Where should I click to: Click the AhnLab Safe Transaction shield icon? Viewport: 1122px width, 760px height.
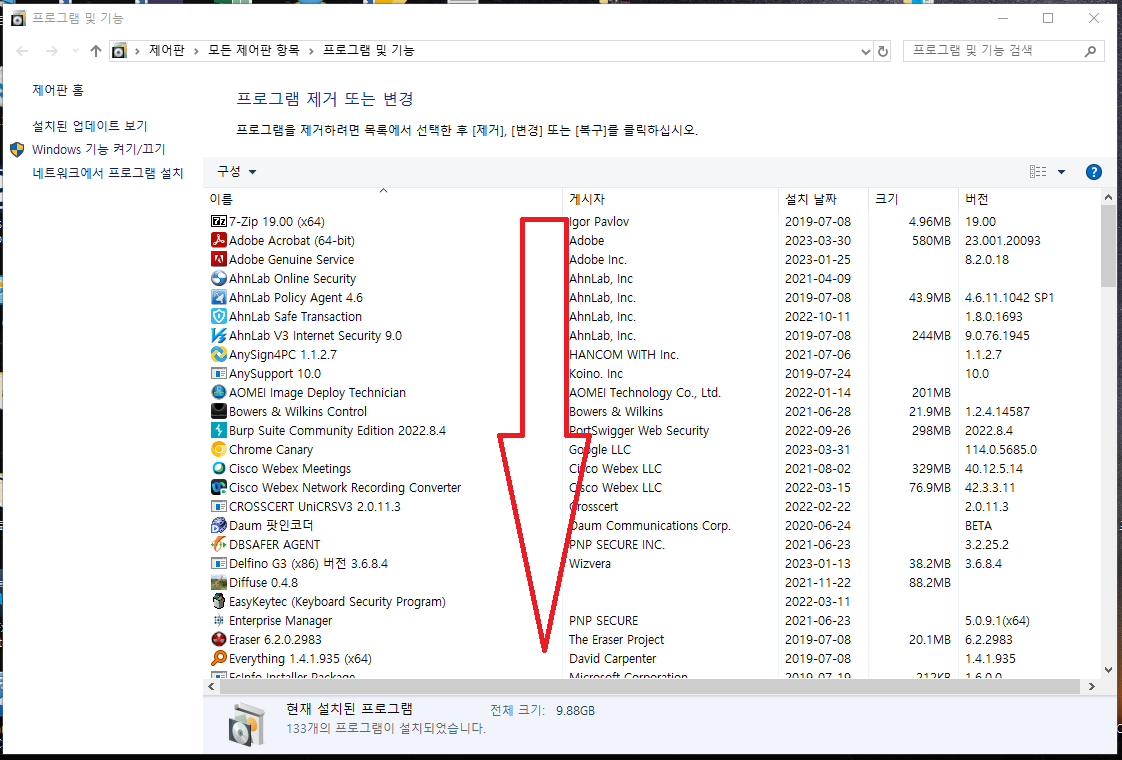click(x=219, y=316)
